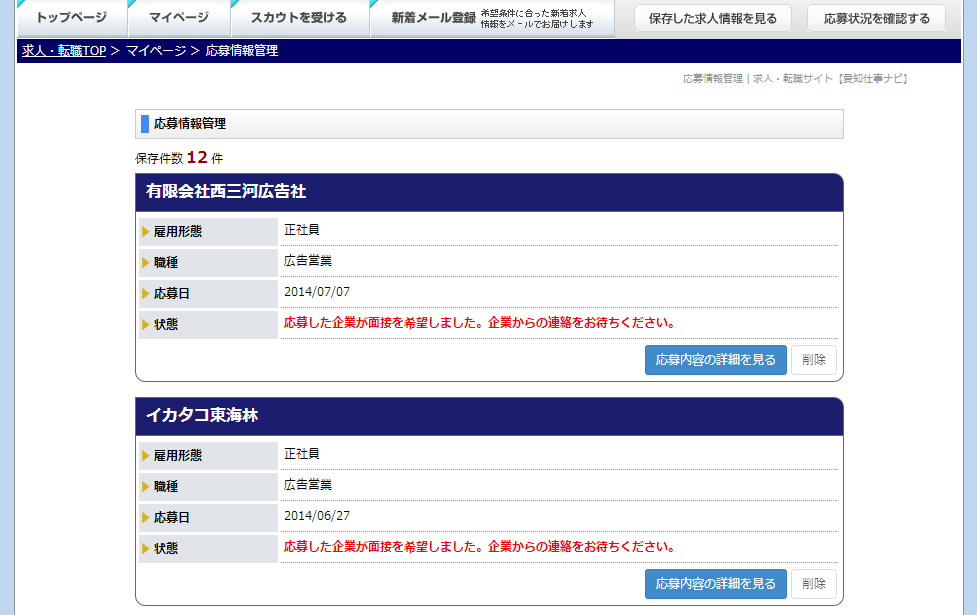The height and width of the screenshot is (615, 977).
Task: Select the スカウトを受ける tab
Action: 299,18
